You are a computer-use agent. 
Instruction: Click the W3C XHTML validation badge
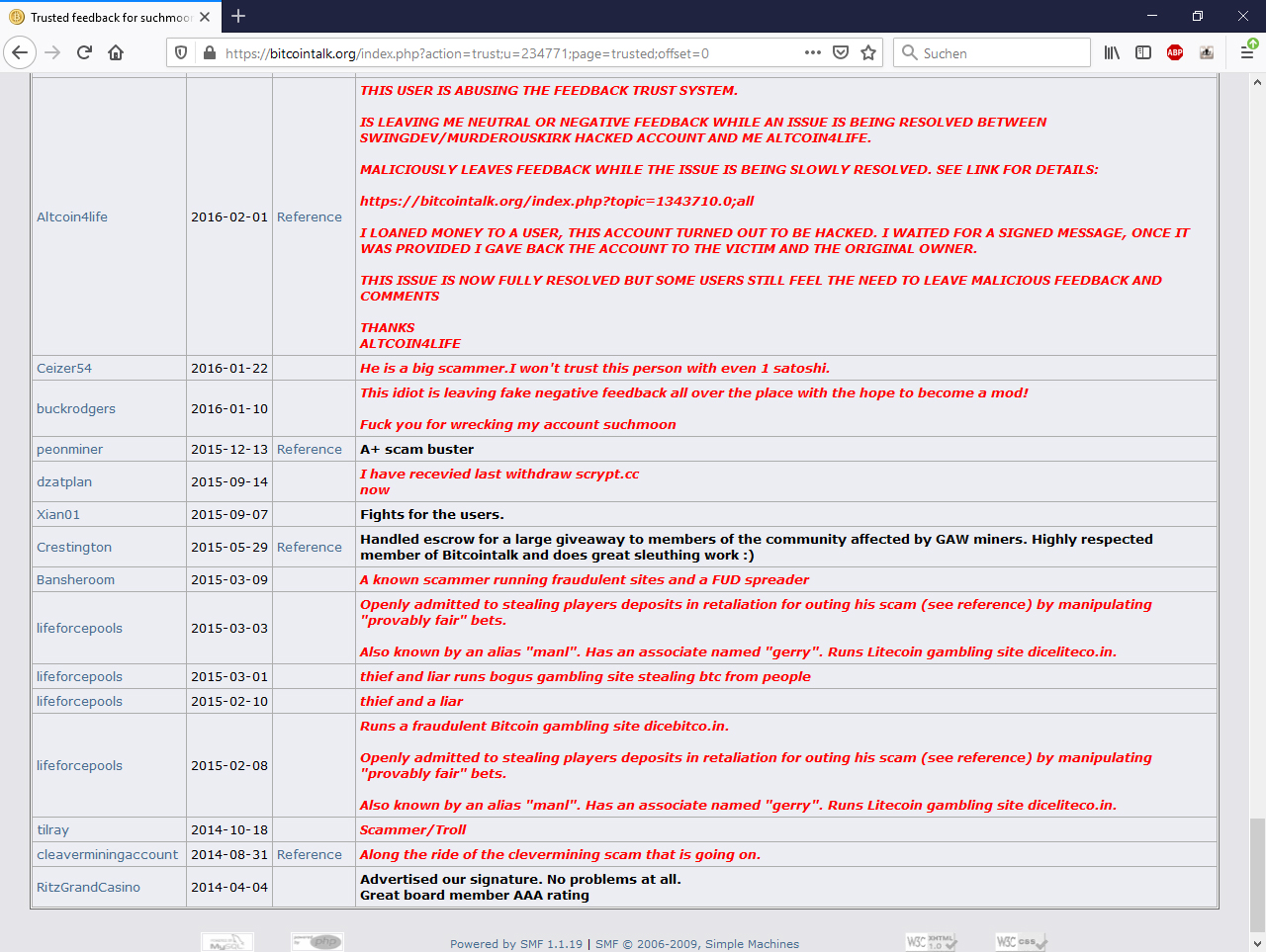tap(932, 941)
